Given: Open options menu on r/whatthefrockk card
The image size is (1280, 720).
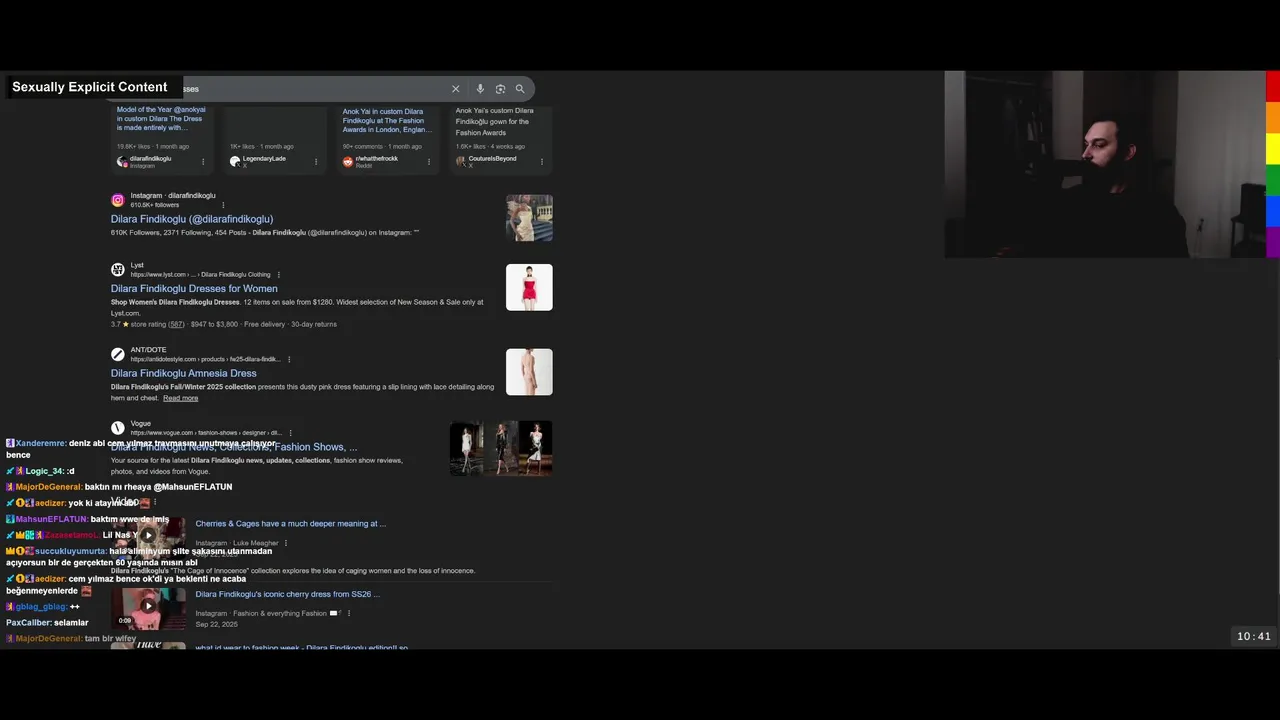Looking at the screenshot, I should pyautogui.click(x=429, y=161).
